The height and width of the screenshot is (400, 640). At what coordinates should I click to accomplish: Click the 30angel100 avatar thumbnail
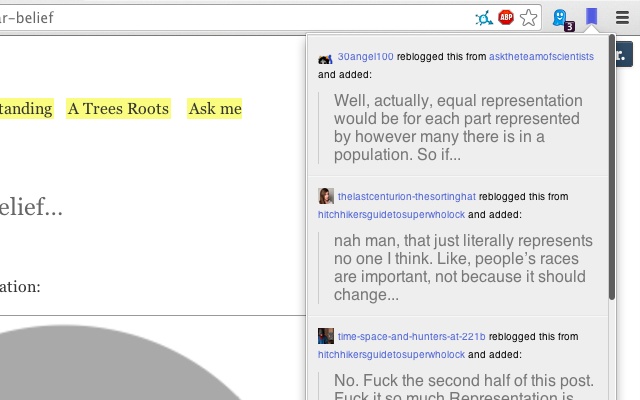click(x=325, y=59)
